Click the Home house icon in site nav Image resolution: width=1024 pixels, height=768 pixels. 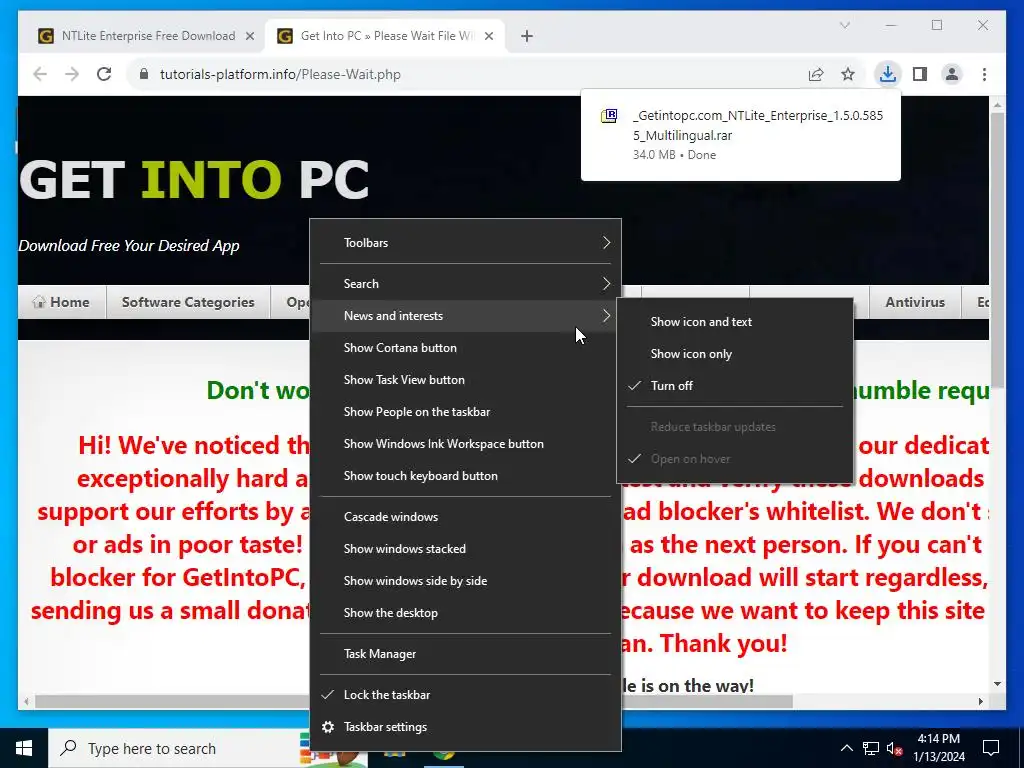click(x=39, y=302)
